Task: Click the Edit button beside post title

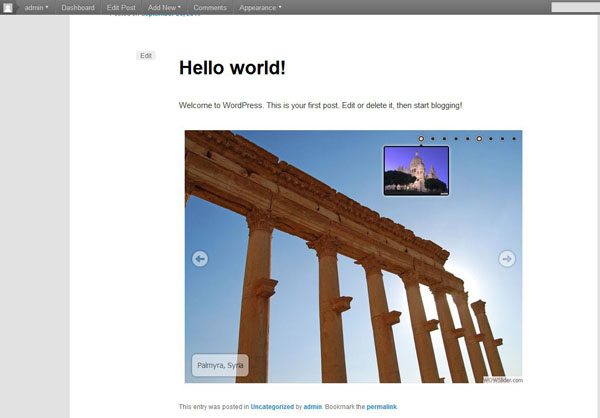Action: 146,56
